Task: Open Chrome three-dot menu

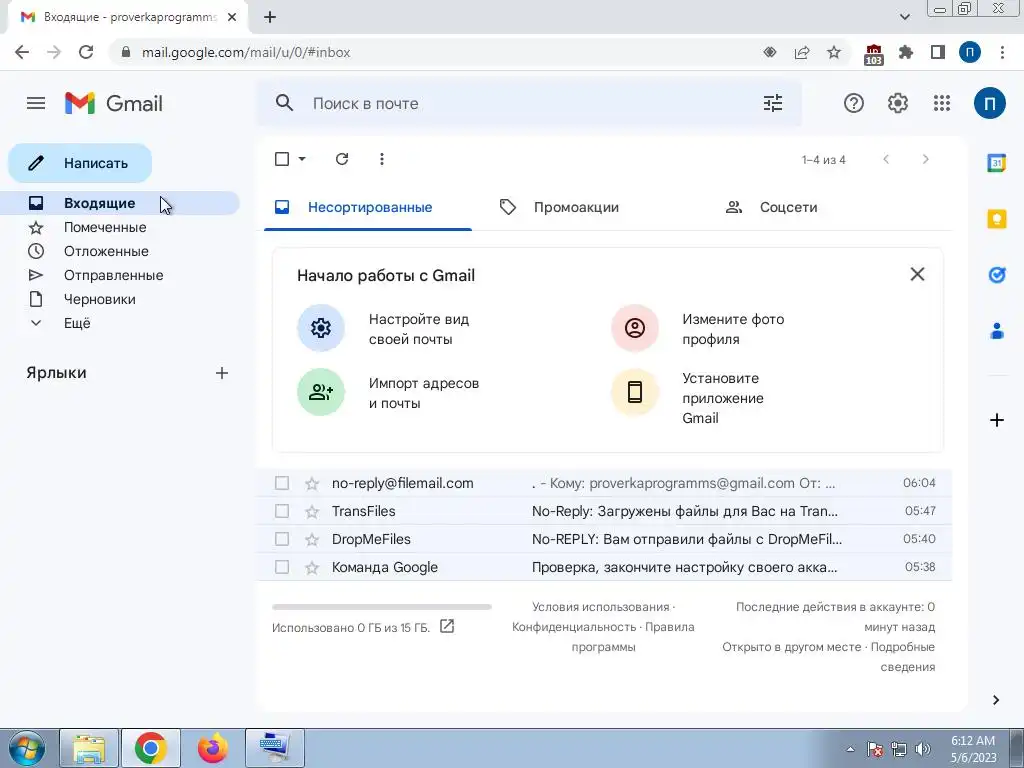Action: coord(1002,52)
